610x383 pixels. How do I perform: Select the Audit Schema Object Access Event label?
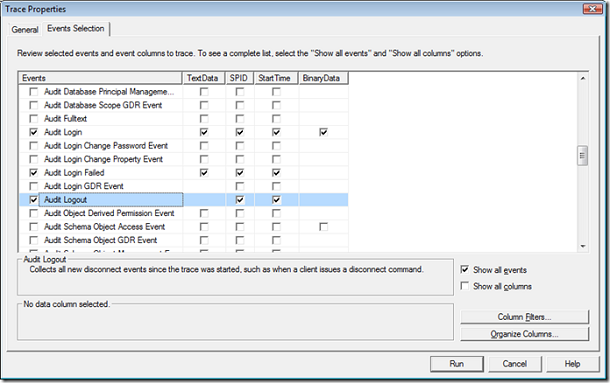[105, 227]
